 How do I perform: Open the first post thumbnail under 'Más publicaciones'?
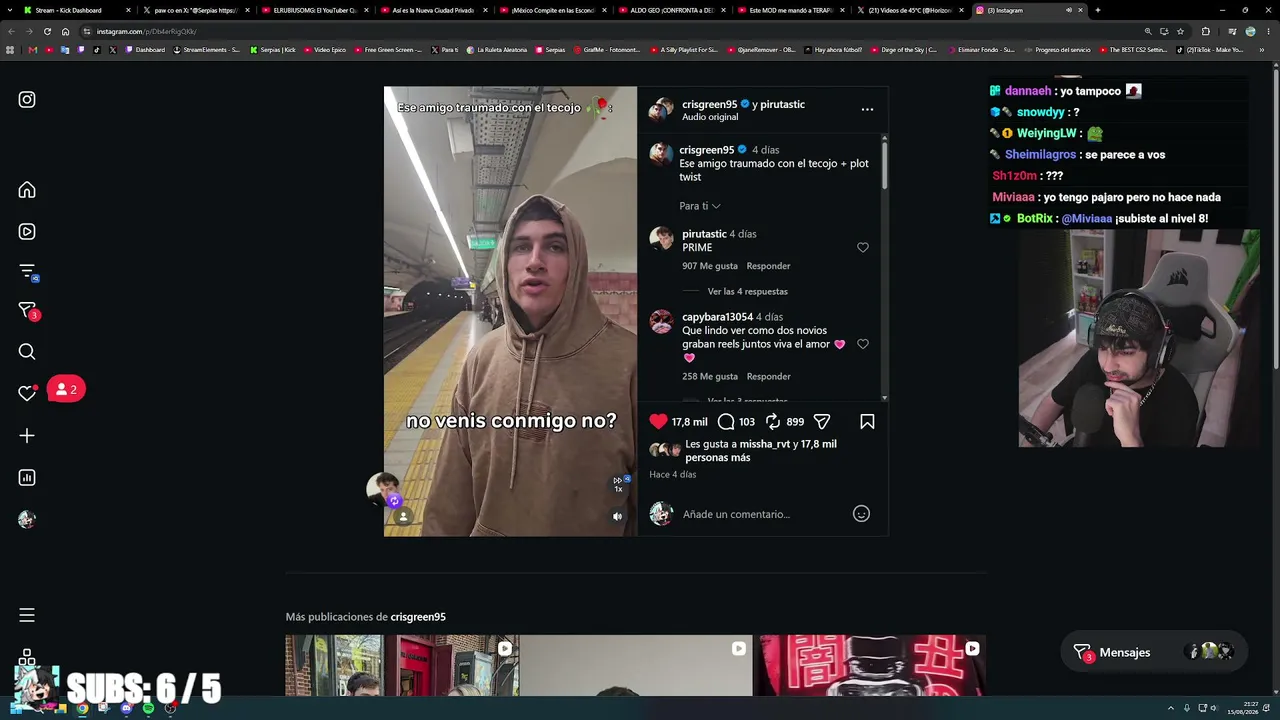pos(401,665)
